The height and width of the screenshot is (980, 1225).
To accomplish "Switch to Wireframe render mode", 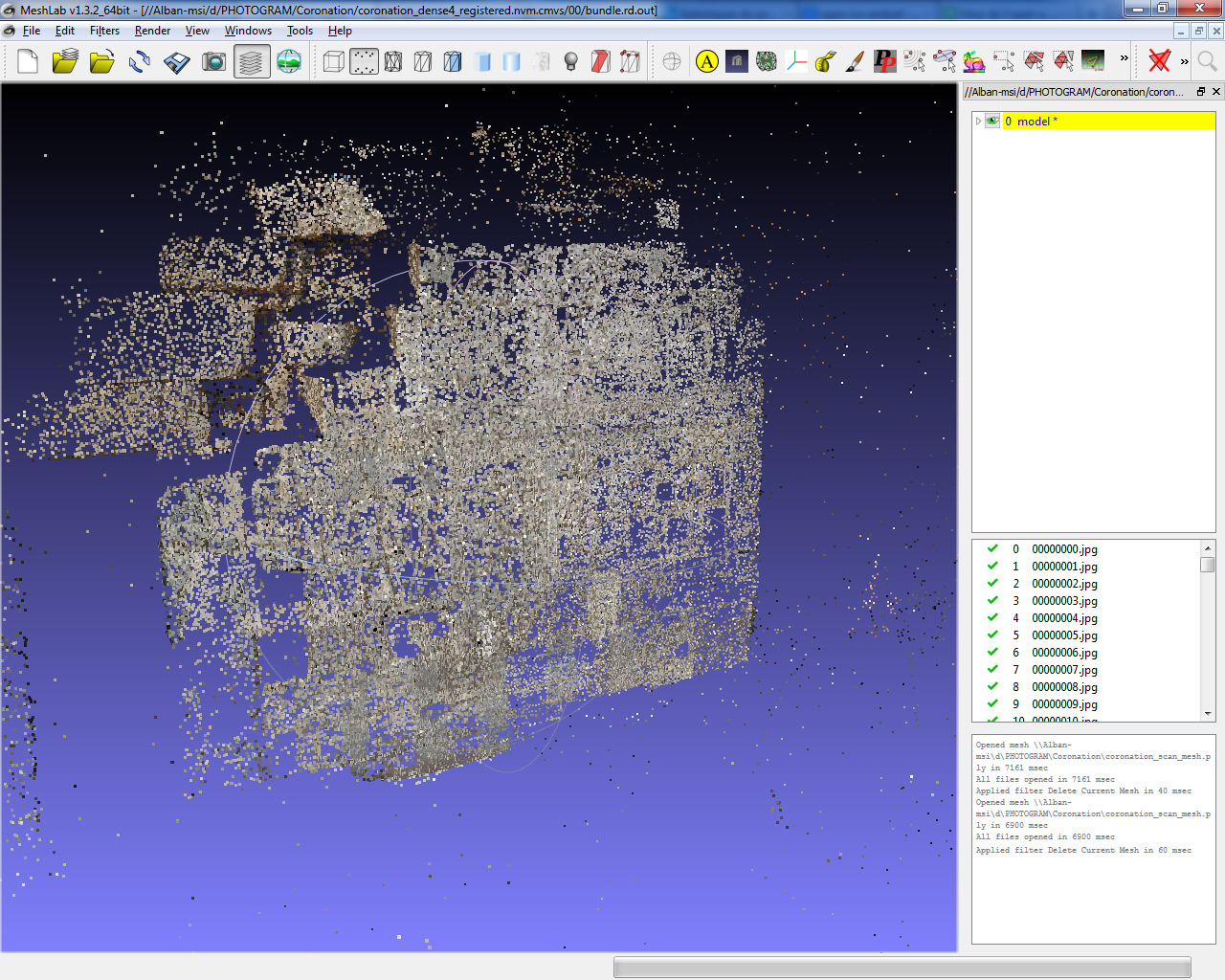I will tap(393, 62).
